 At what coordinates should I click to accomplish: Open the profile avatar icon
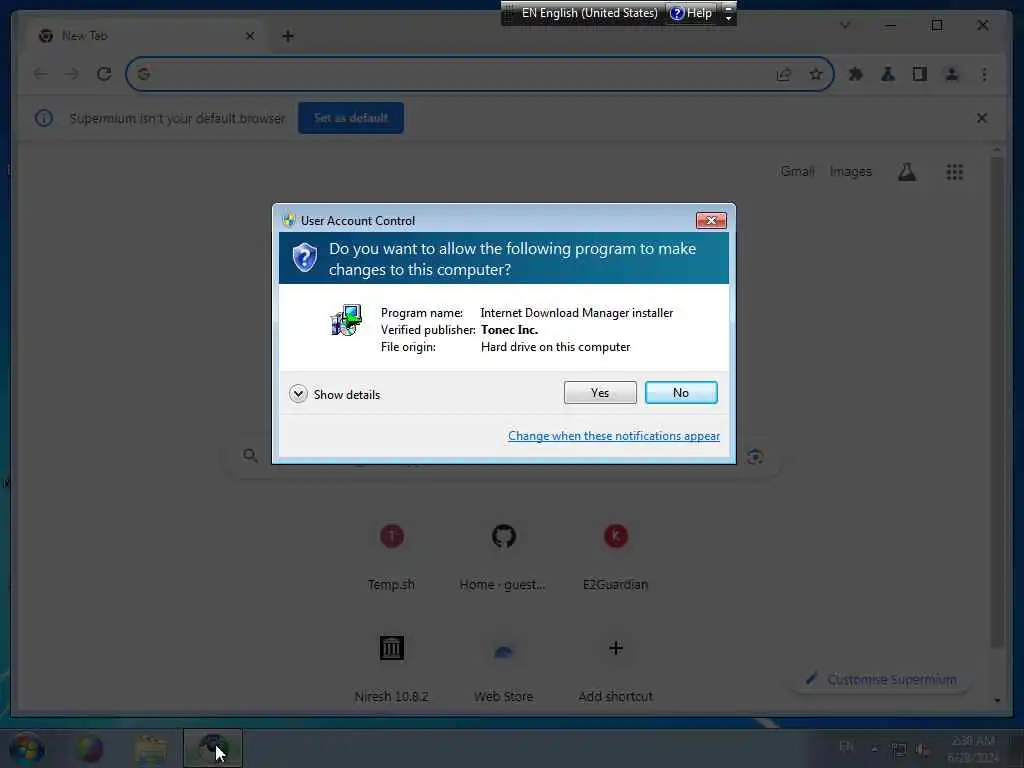pyautogui.click(x=952, y=74)
